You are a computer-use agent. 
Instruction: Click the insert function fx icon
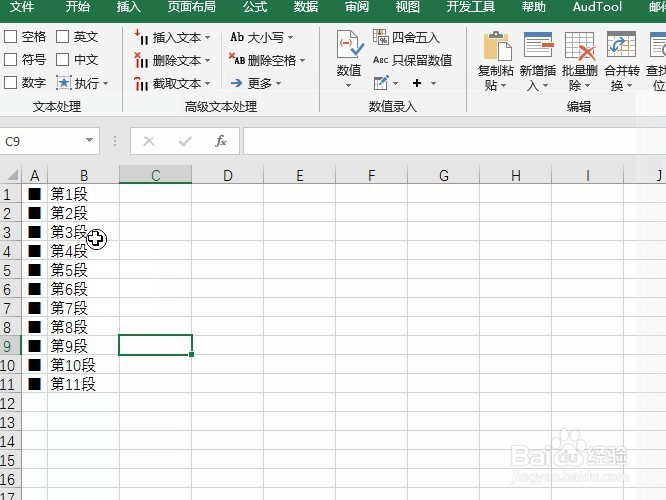click(x=221, y=141)
